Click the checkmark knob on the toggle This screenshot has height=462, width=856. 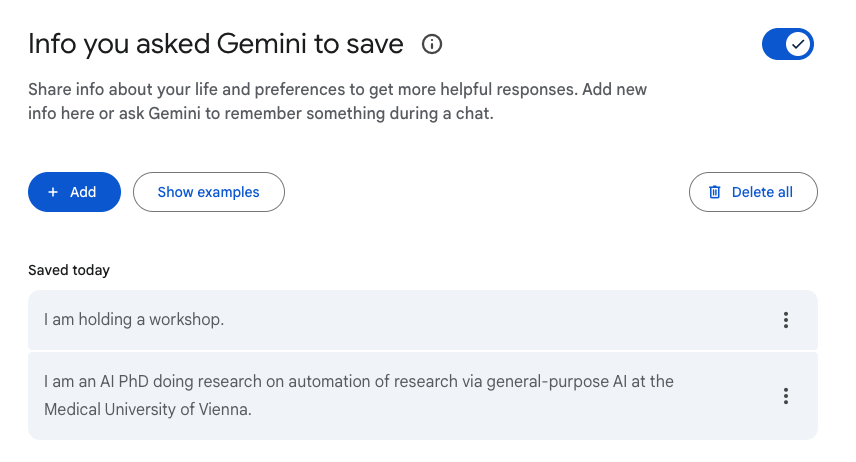[798, 44]
